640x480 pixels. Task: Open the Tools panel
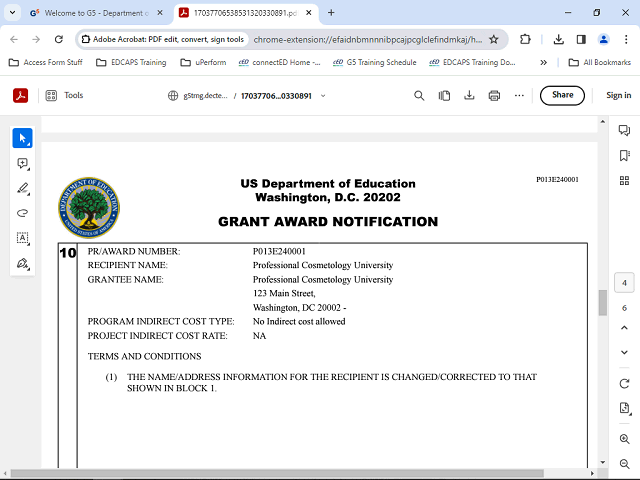(64, 96)
